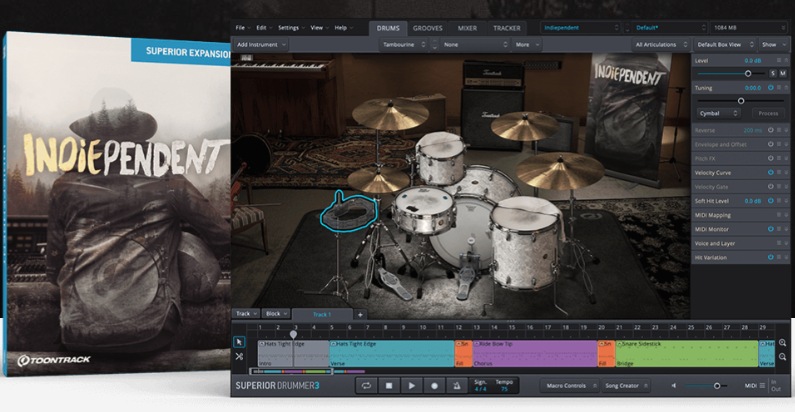Open the Block menu above the timeline
Screen dimensions: 795x412
click(x=276, y=314)
